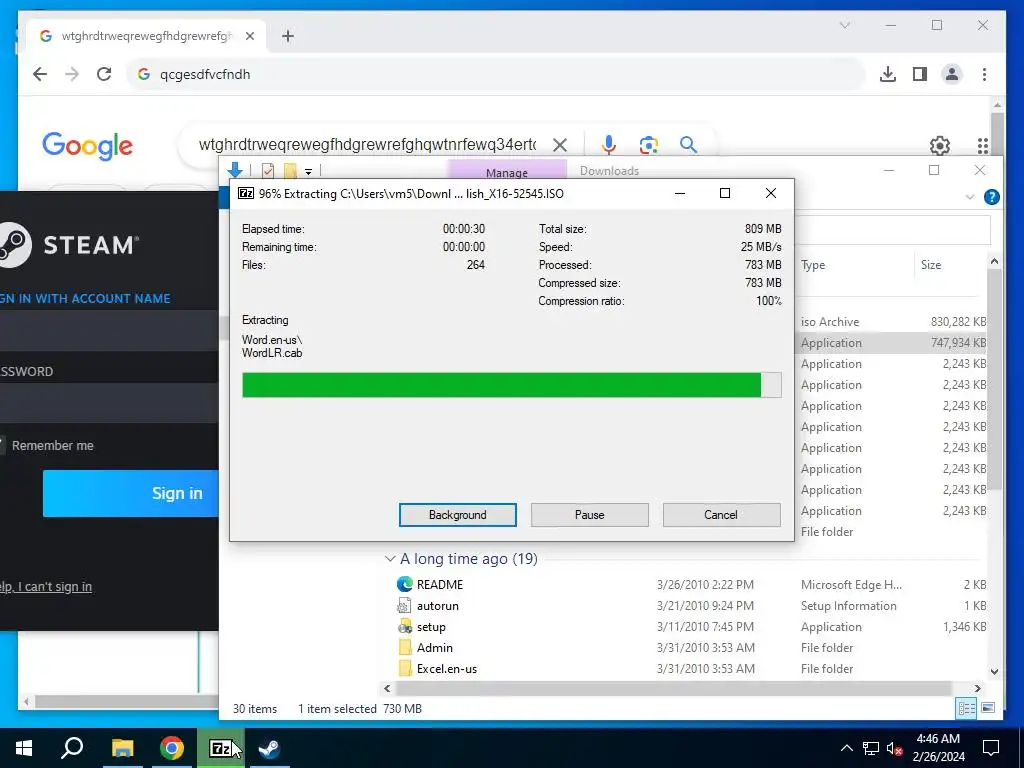Screen dimensions: 1024x768
Task: Click Explorer horizontal scrollbar
Action: (673, 688)
